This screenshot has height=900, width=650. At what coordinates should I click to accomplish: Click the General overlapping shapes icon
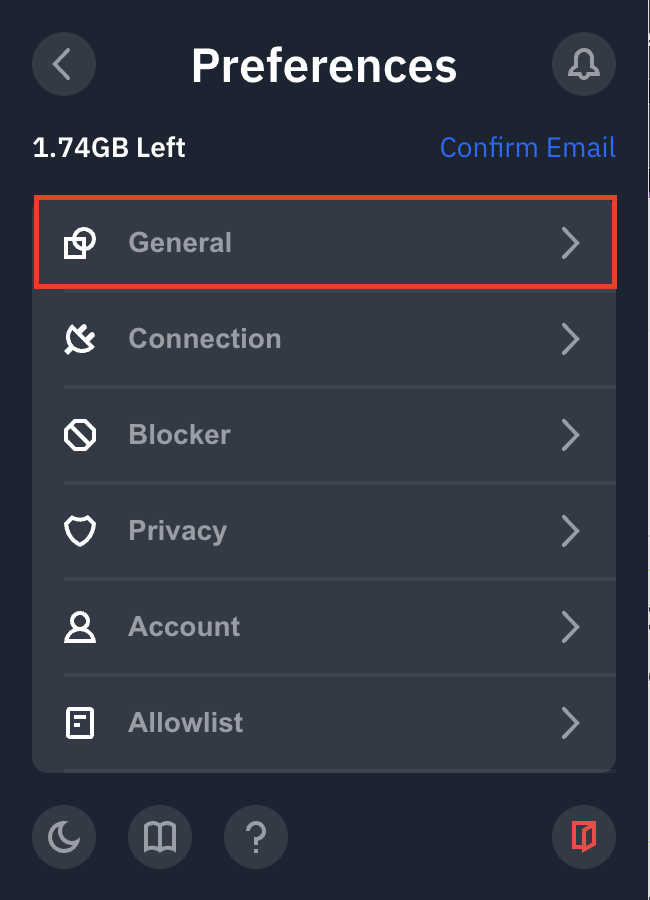coord(80,243)
